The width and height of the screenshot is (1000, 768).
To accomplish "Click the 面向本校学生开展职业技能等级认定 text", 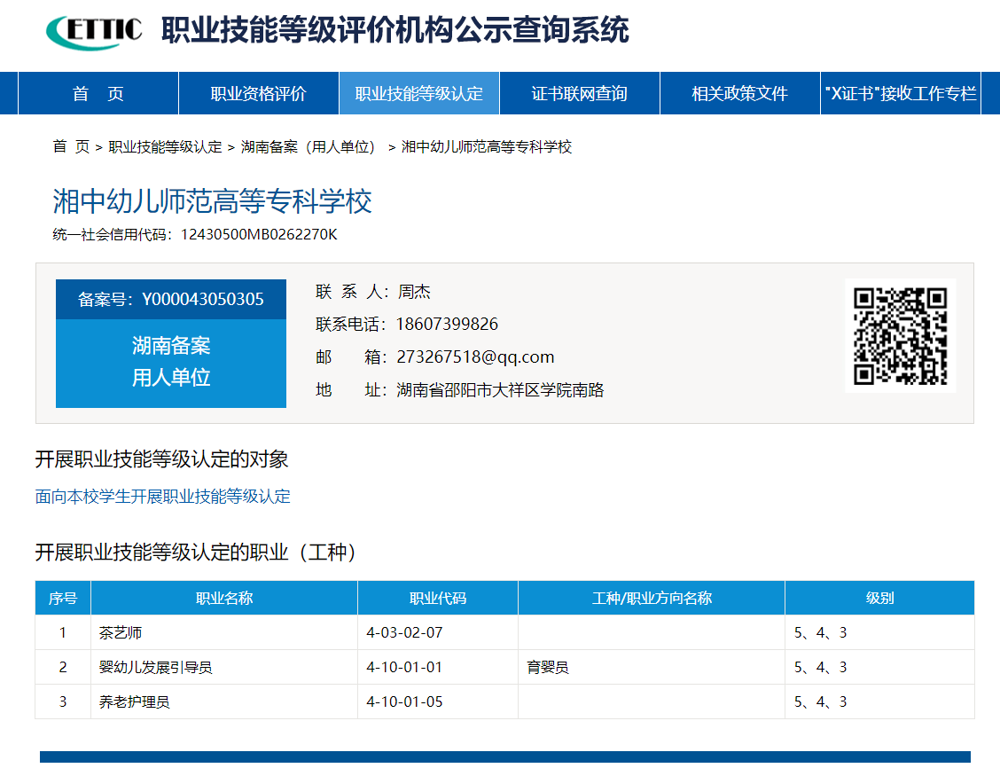I will tap(163, 496).
